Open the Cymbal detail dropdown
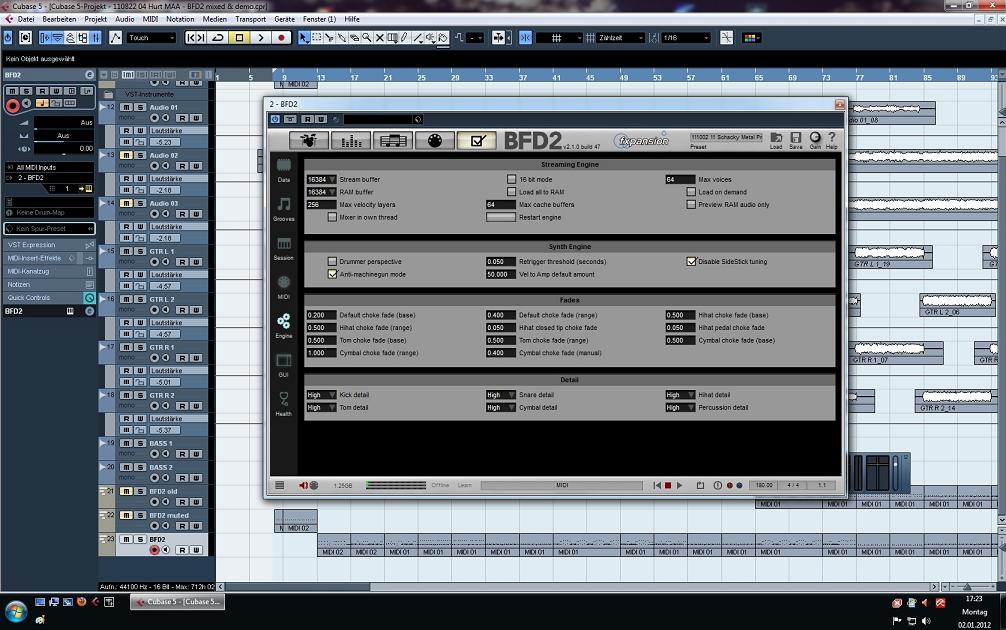This screenshot has height=630, width=1006. coord(501,407)
